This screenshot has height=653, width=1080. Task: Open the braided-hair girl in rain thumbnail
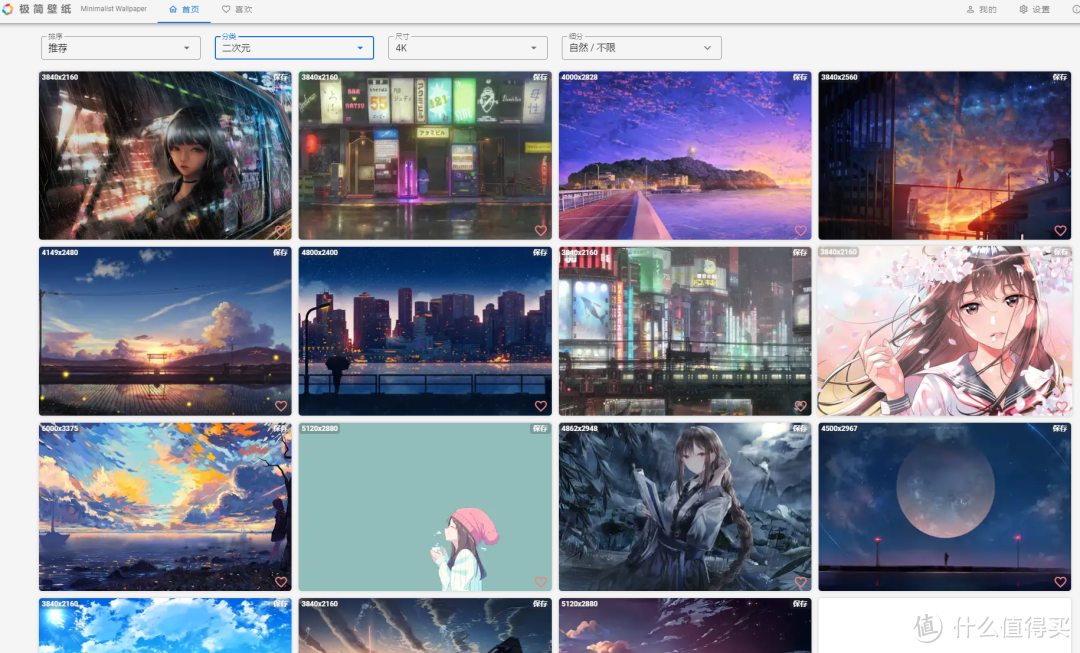pos(685,507)
